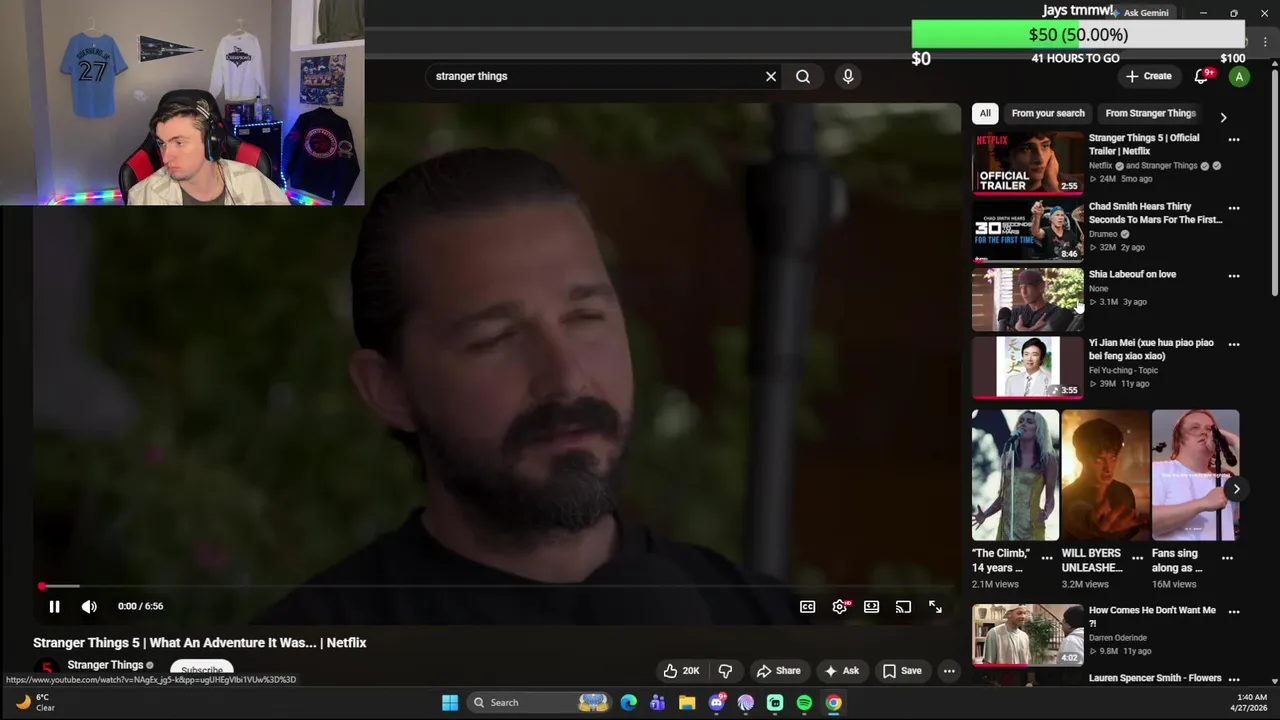
Task: Switch to Chrome from taskbar
Action: coord(833,703)
